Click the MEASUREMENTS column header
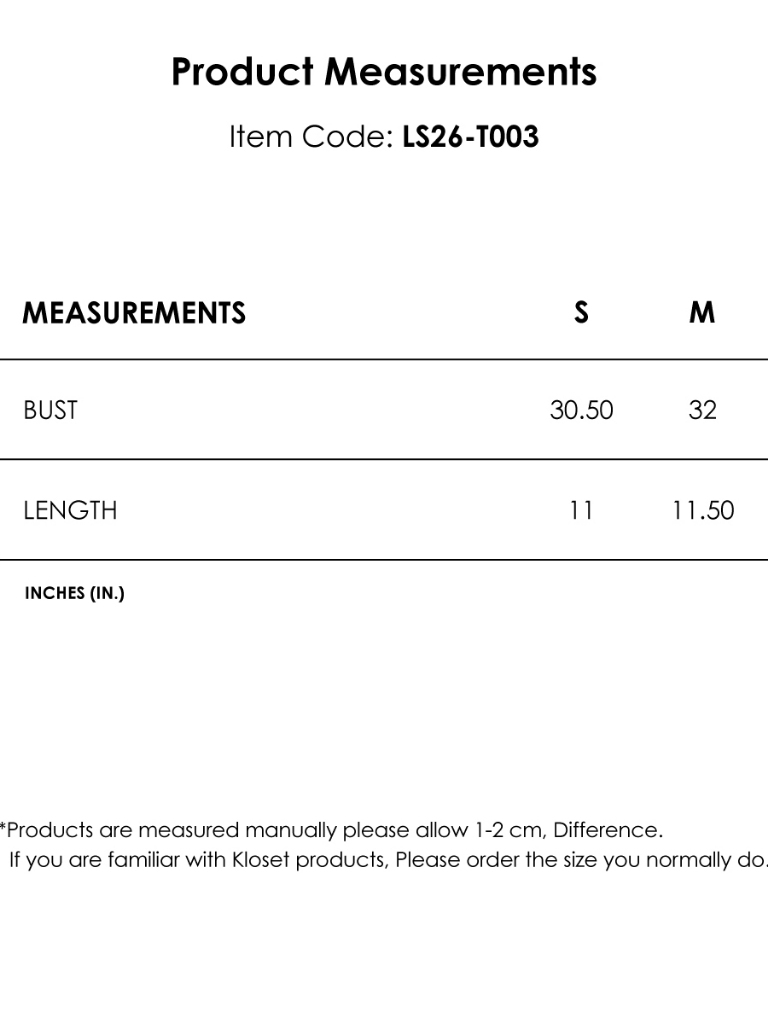768x1024 pixels. pos(134,313)
